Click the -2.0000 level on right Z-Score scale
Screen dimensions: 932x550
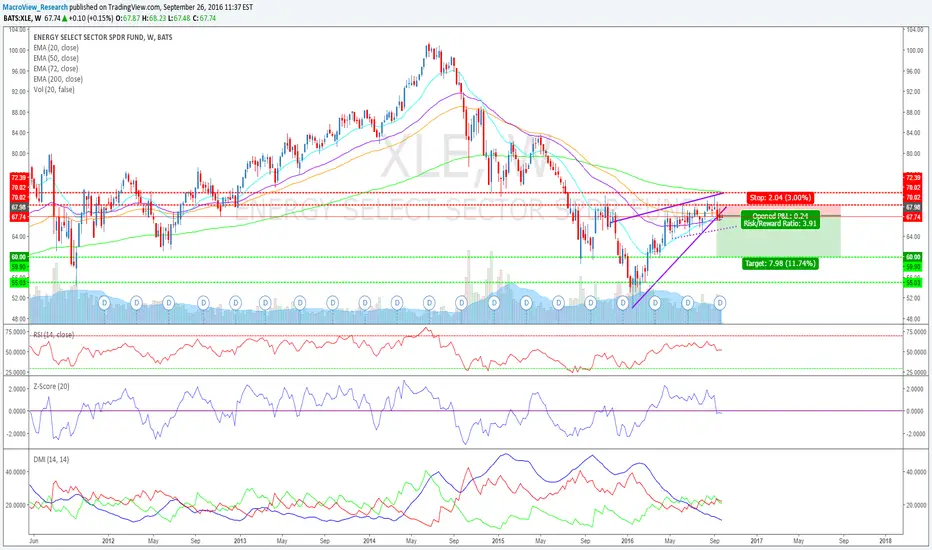[916, 434]
